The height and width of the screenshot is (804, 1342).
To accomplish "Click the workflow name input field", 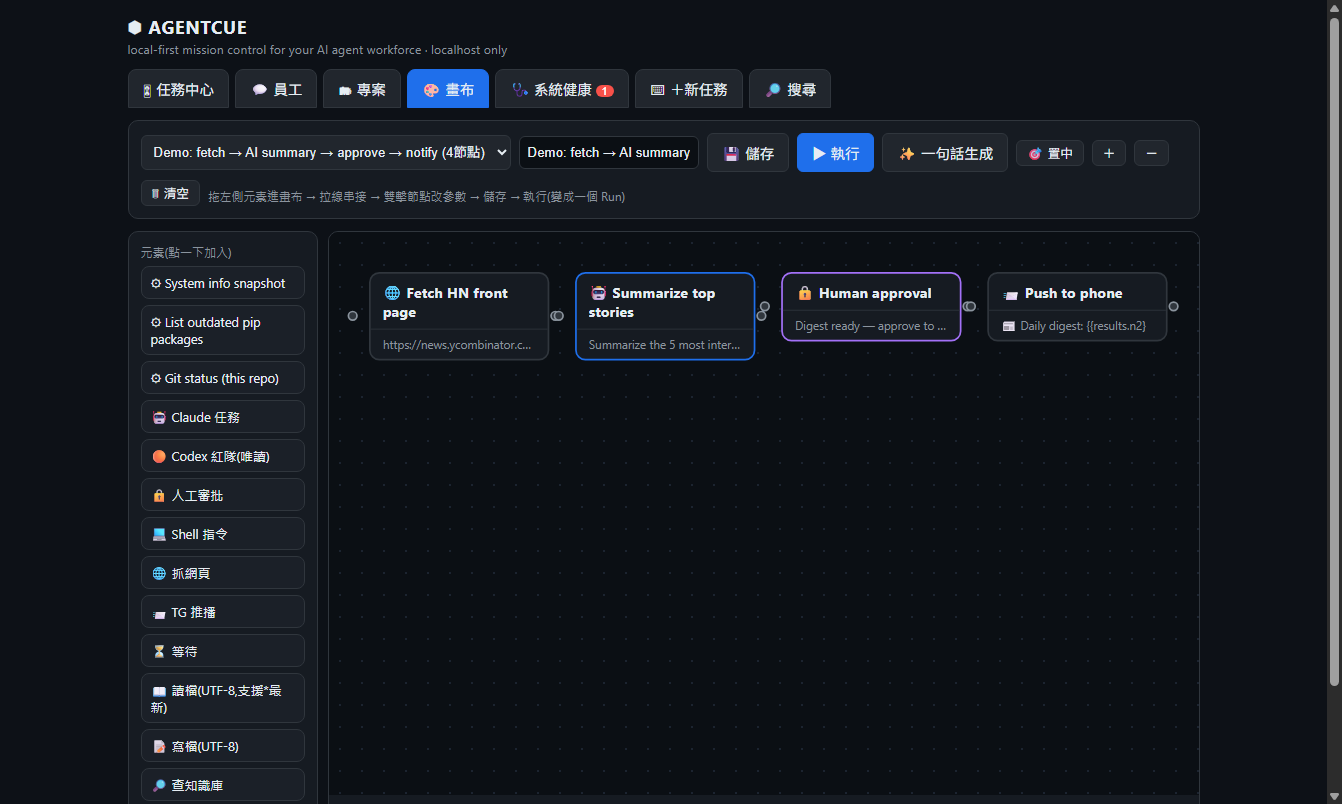I will tap(609, 153).
